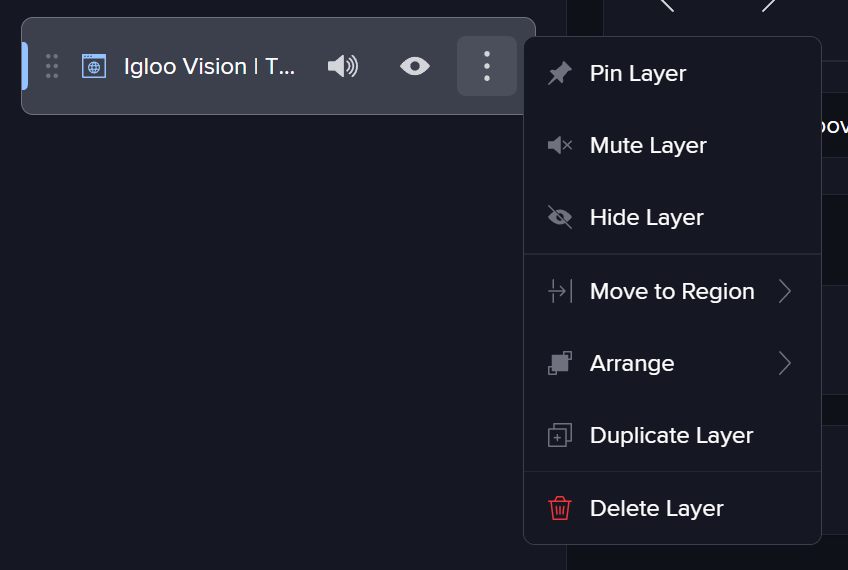Choose Duplicate Layer from the context menu
848x570 pixels.
(671, 436)
